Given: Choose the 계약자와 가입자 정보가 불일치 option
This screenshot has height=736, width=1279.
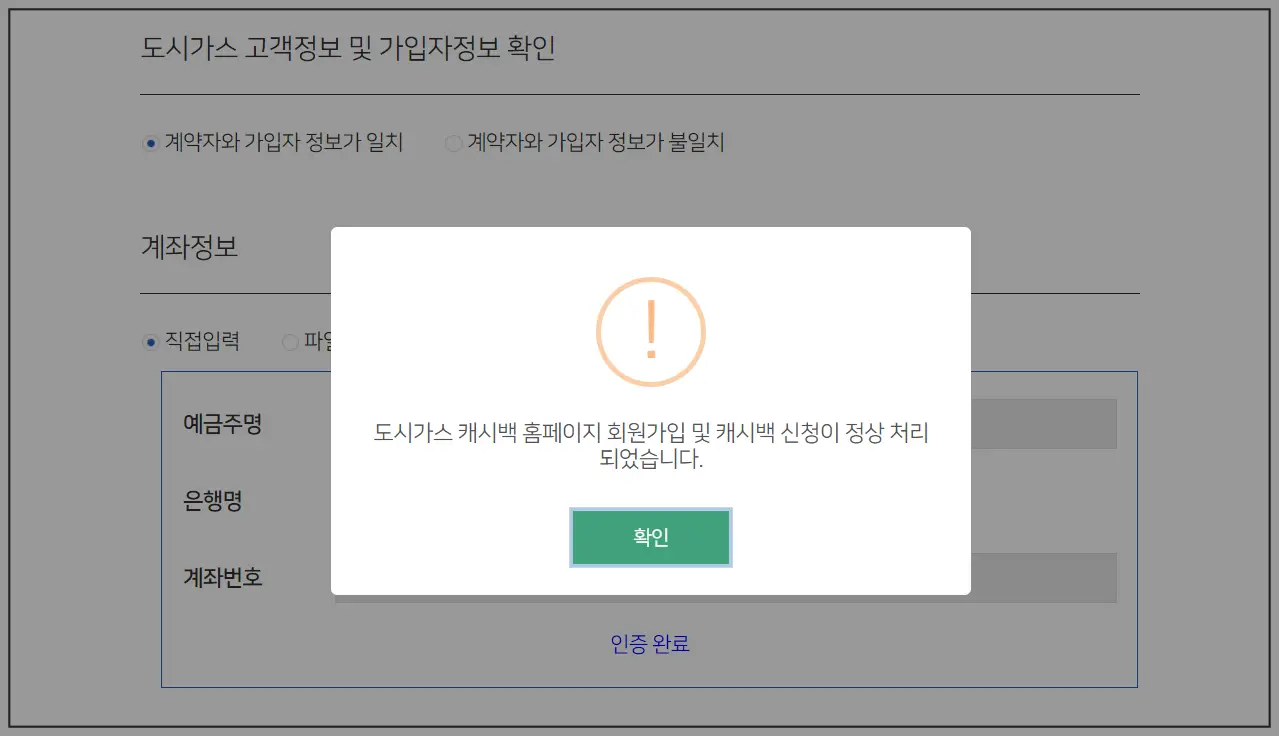Looking at the screenshot, I should click(453, 143).
